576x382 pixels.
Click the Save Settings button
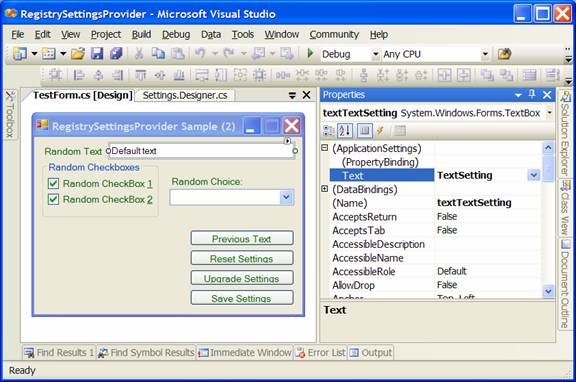coord(242,298)
